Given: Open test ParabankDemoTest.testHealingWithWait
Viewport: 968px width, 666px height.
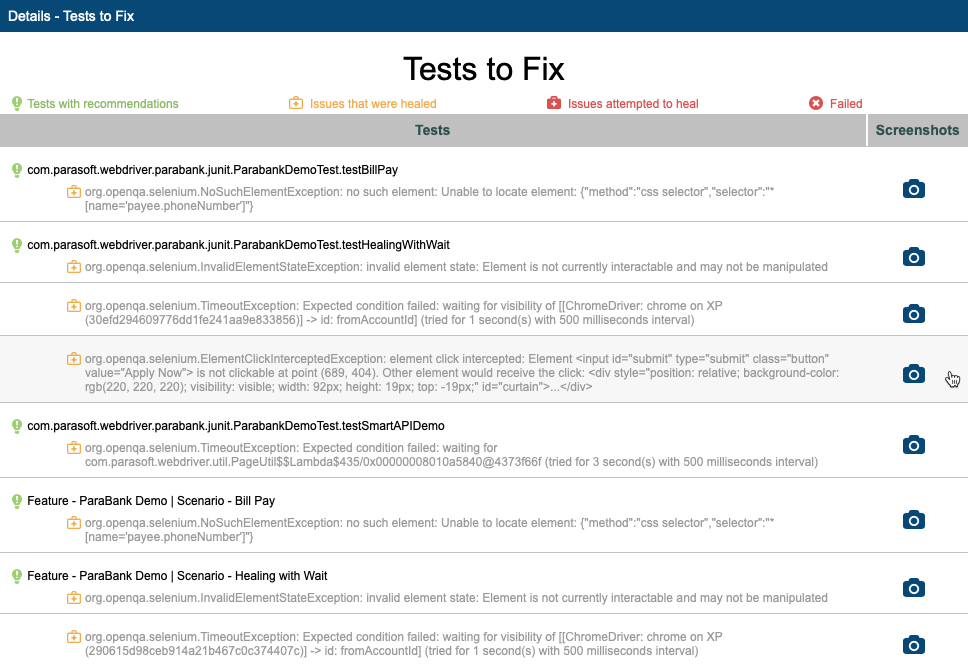Looking at the screenshot, I should coord(238,245).
